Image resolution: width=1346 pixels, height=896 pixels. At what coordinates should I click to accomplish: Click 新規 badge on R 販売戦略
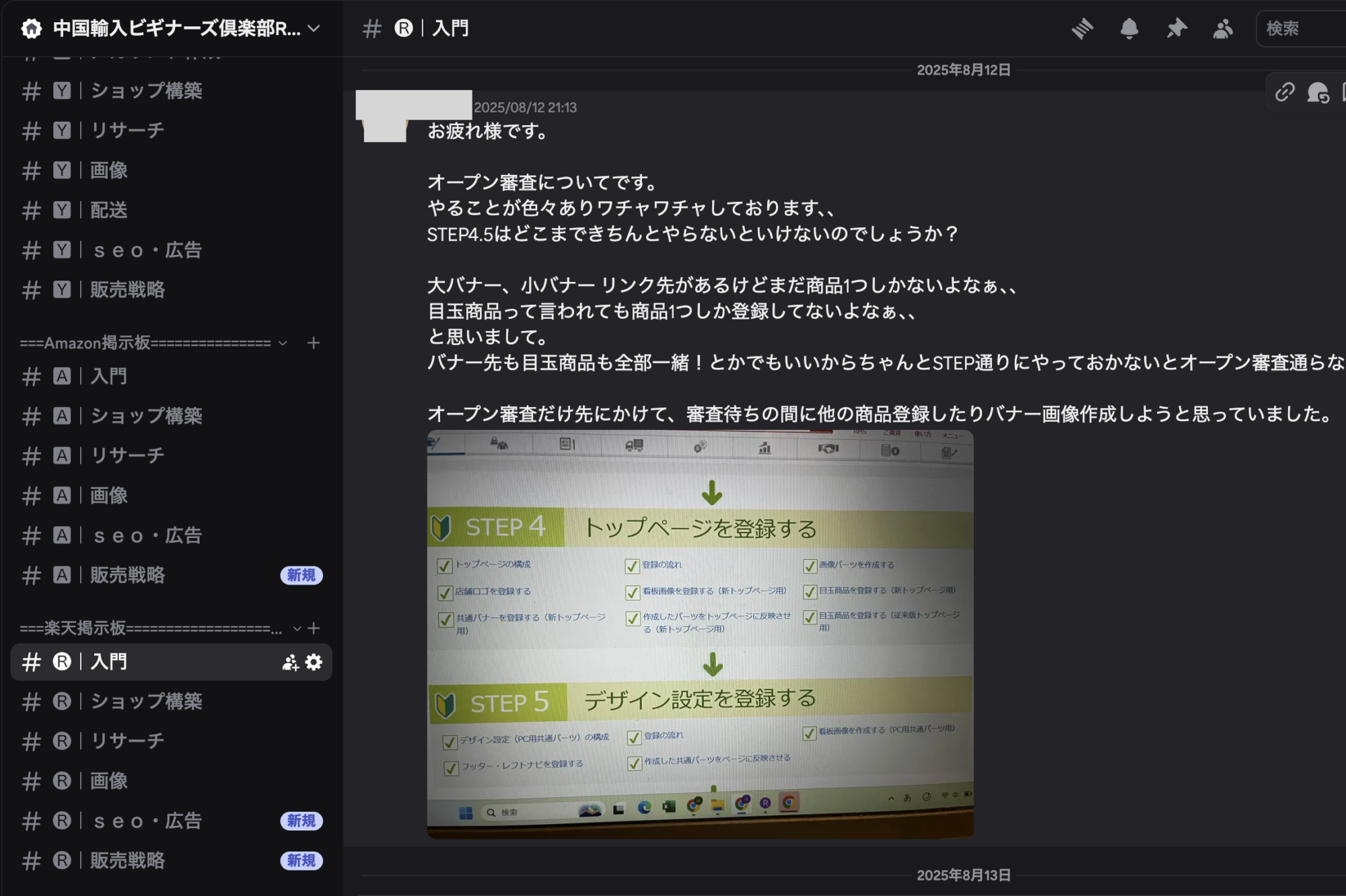(302, 861)
